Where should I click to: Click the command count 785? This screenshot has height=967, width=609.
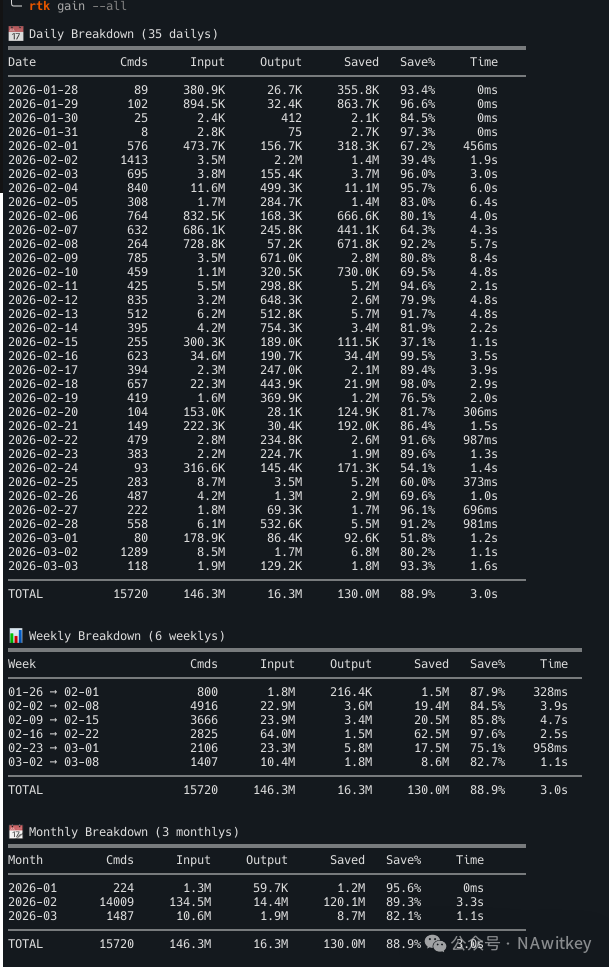tap(138, 258)
